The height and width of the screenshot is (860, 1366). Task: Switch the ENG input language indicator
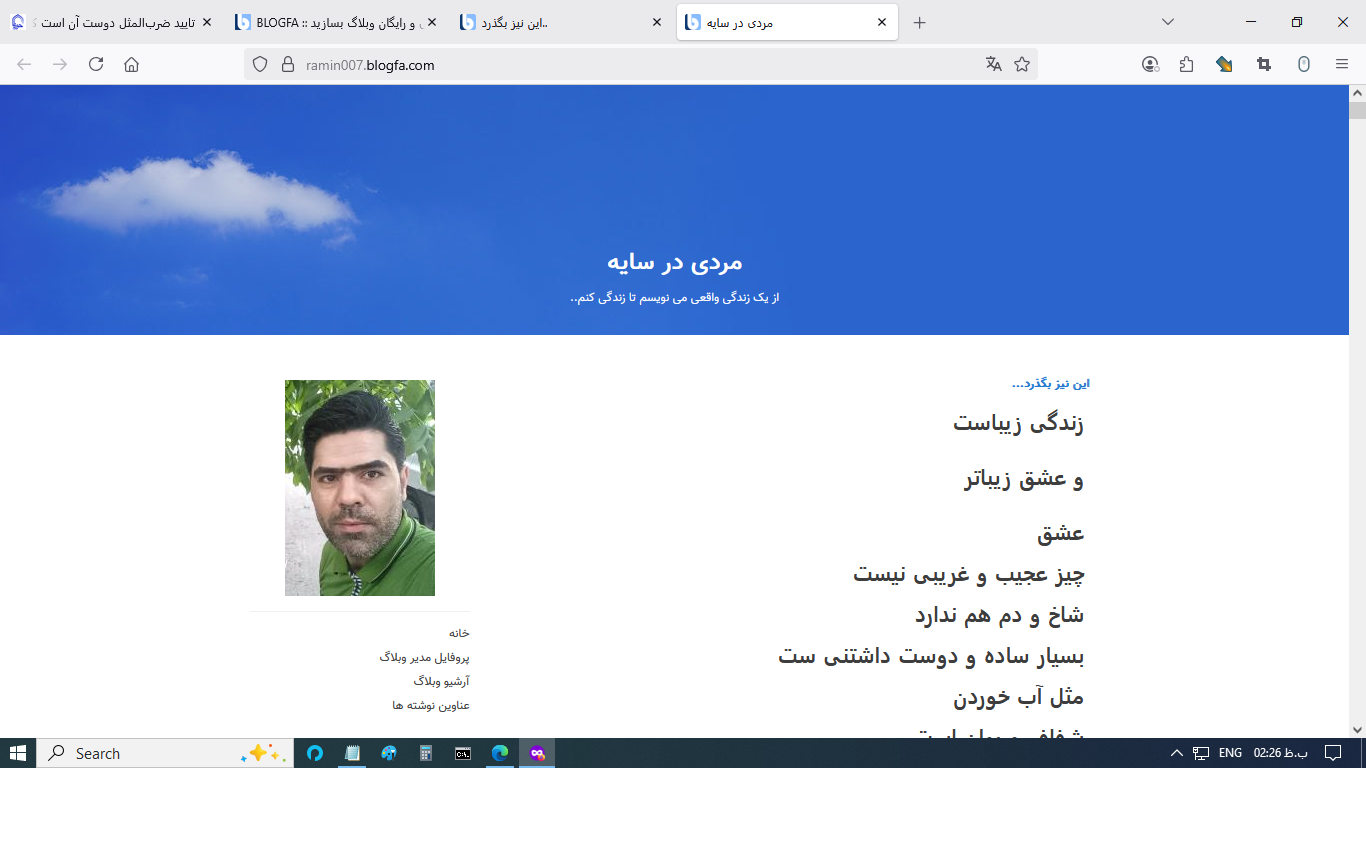[1230, 753]
